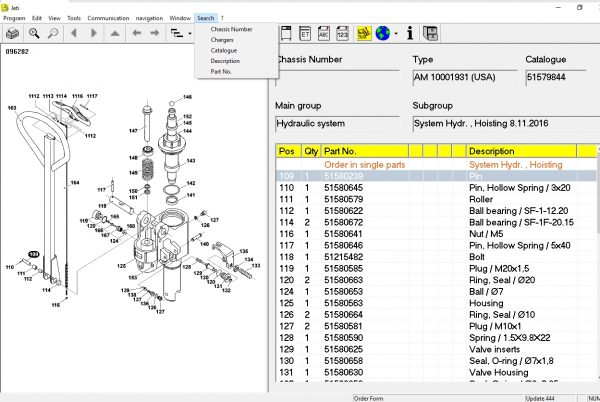Navigate back with the left arrow icon

[136, 33]
